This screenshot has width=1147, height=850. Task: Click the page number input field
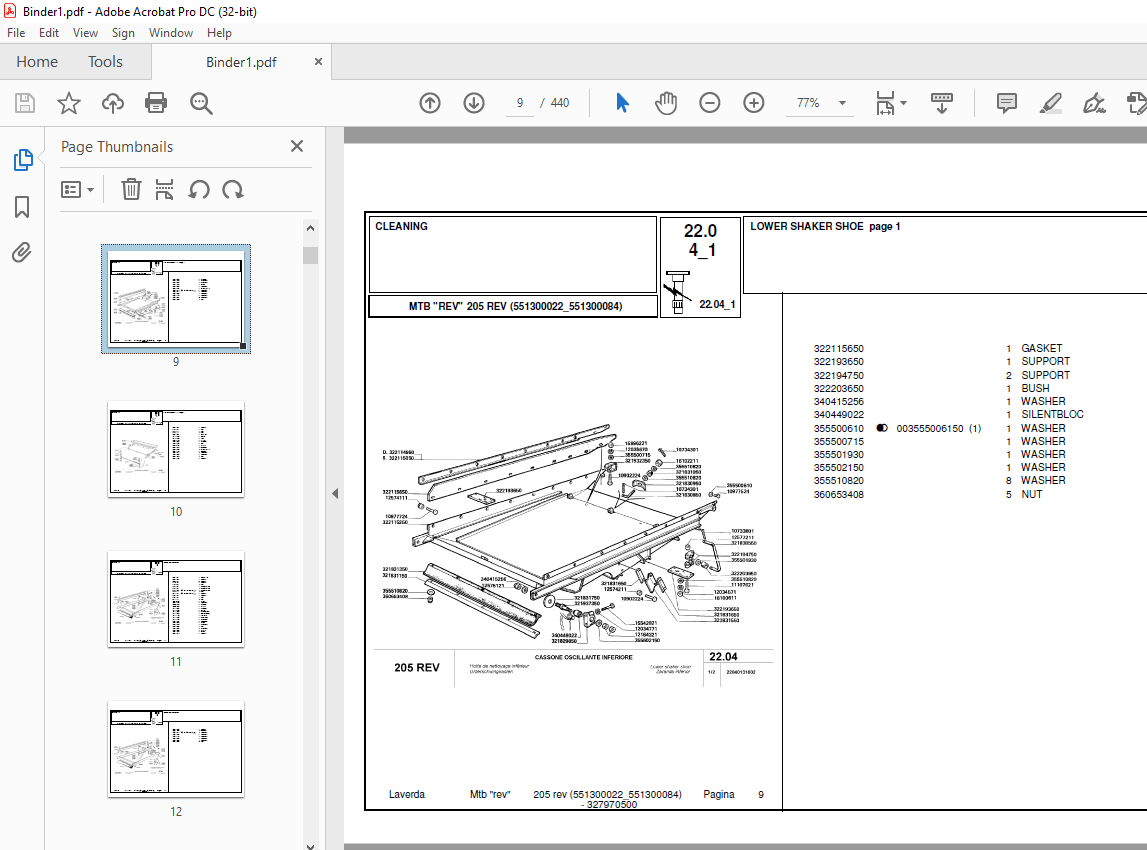pyautogui.click(x=520, y=103)
